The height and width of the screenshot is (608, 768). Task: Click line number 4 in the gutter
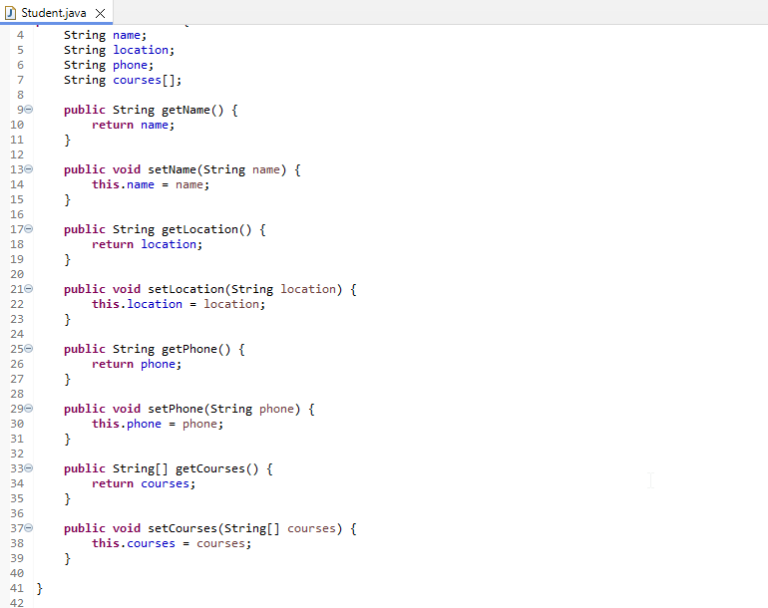[x=20, y=35]
